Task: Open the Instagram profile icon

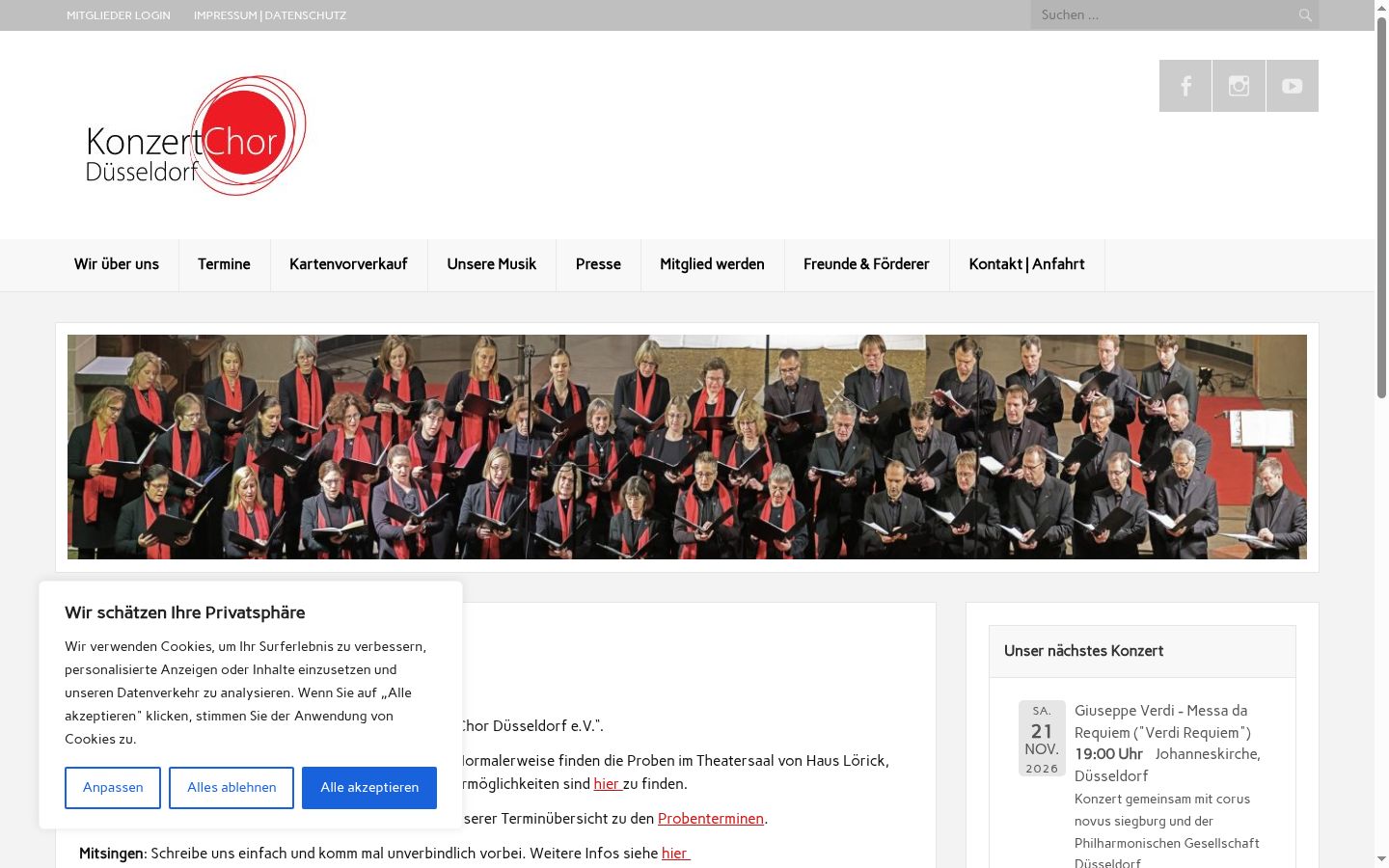Action: click(1239, 86)
